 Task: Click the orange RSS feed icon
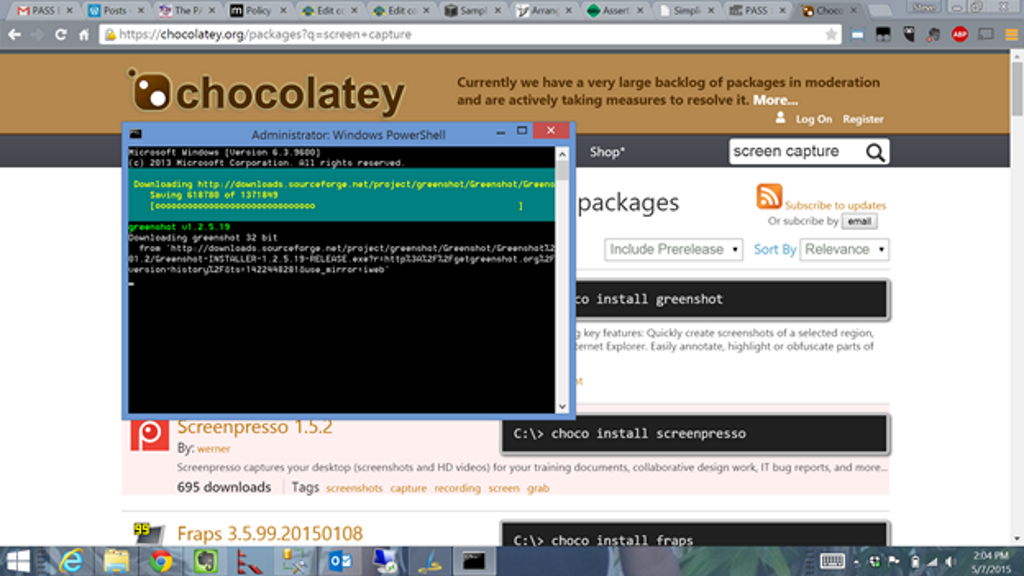[x=769, y=197]
